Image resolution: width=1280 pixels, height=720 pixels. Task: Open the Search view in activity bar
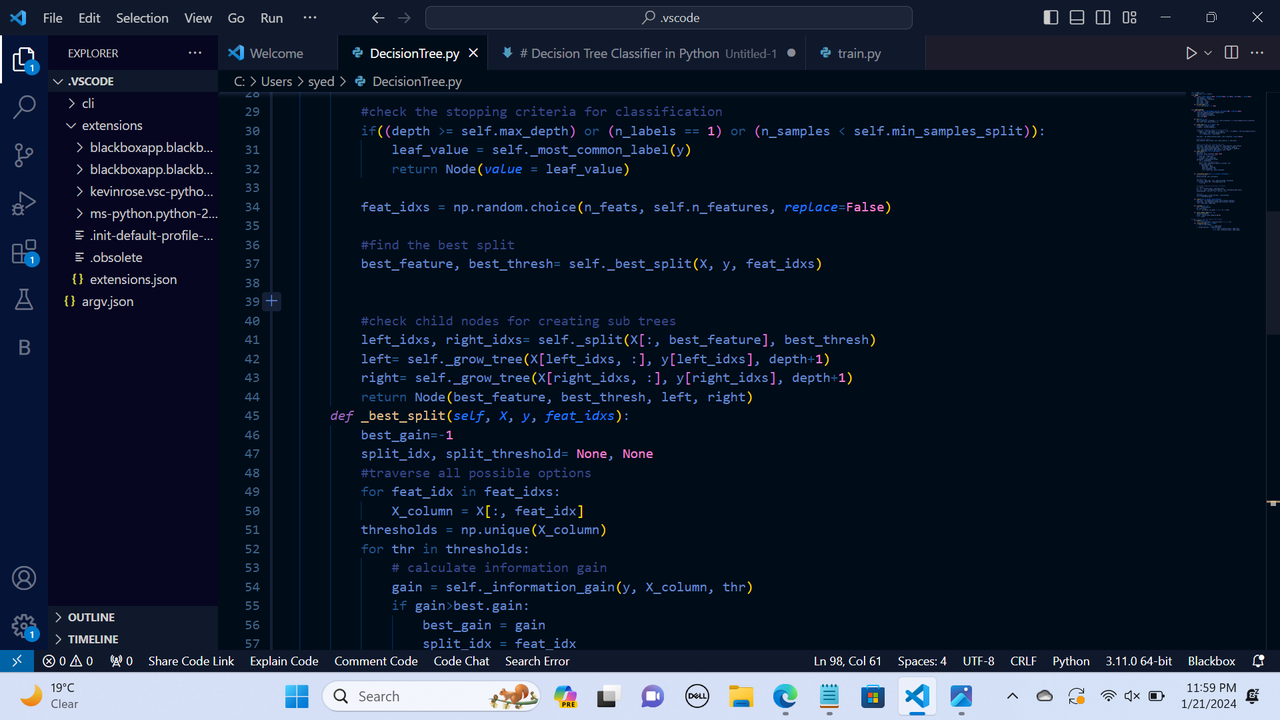[24, 107]
